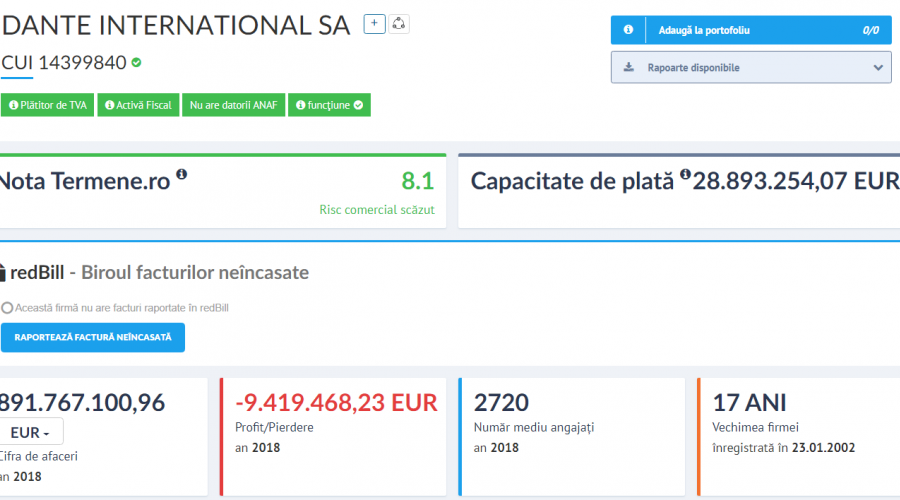Viewport: 900px width, 500px height.
Task: Click the redBill logo icon
Action: 2,273
